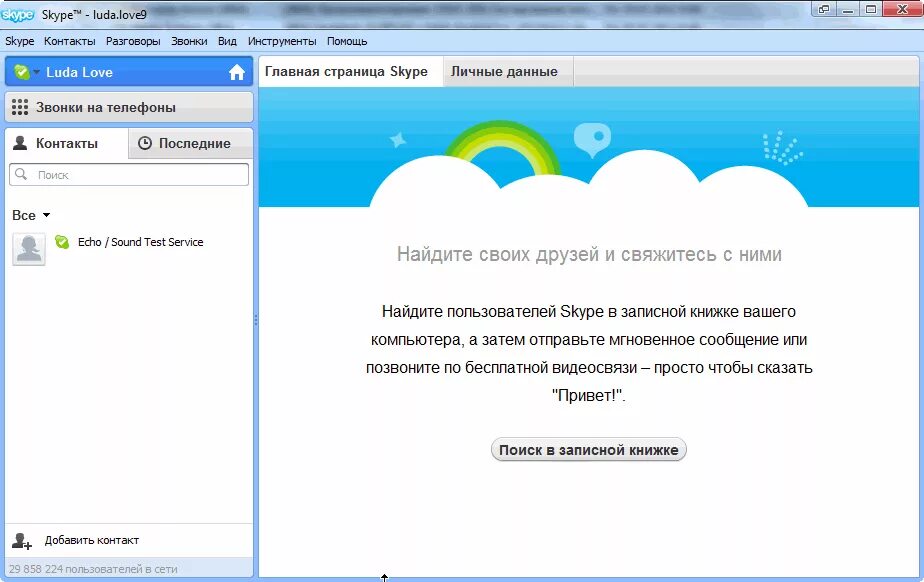924x582 pixels.
Task: Click the Skype logo in title bar
Action: click(x=18, y=15)
